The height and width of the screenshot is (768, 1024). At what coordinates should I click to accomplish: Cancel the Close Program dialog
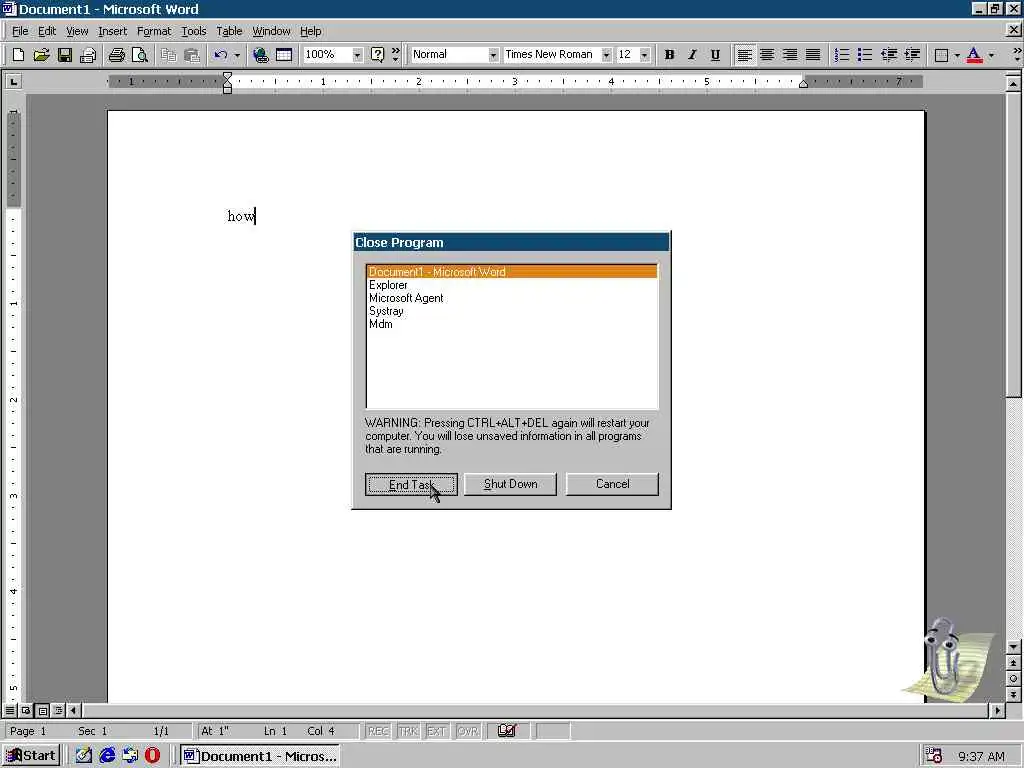click(x=612, y=484)
